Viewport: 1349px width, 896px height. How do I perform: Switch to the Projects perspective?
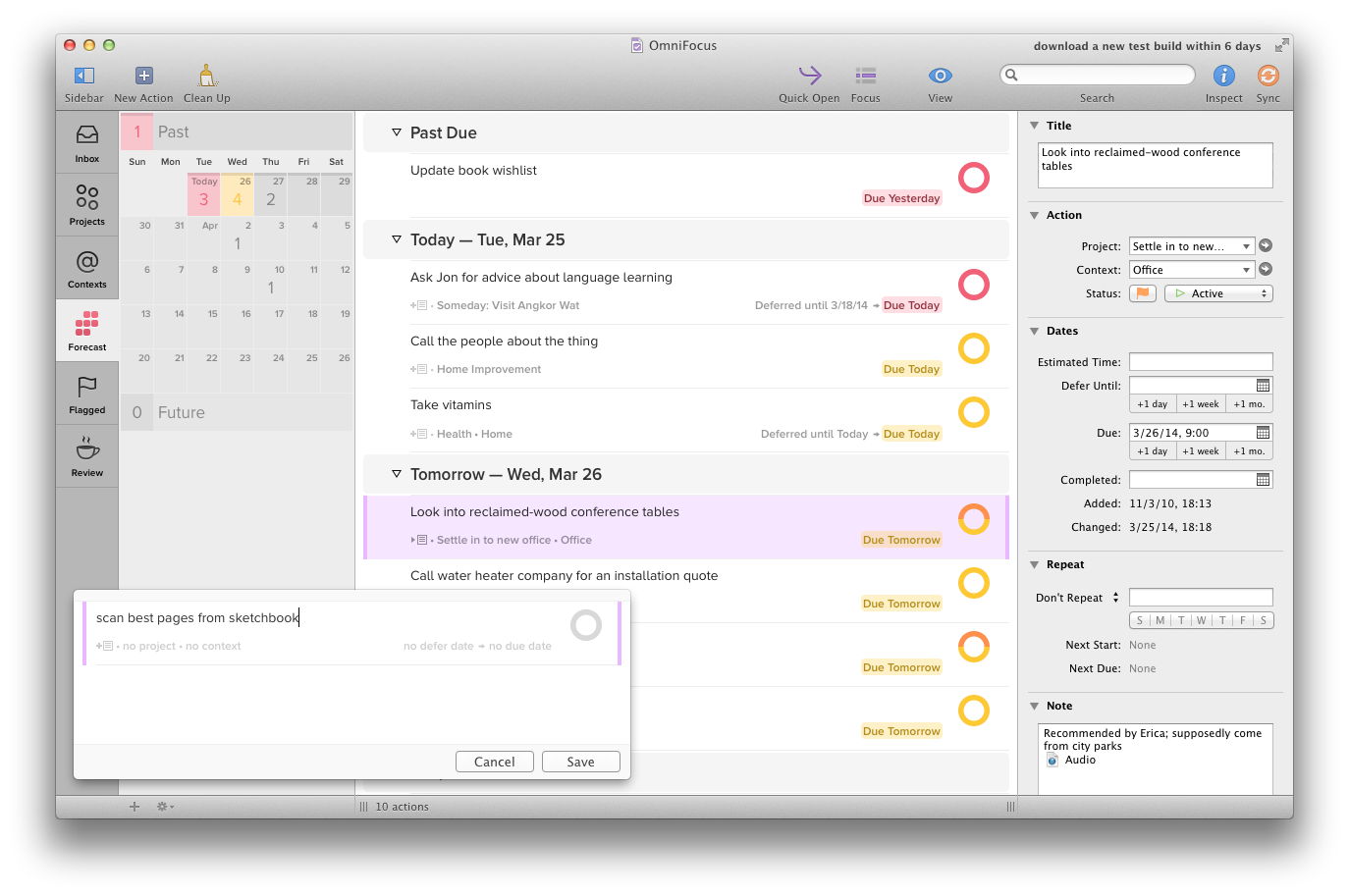coord(87,205)
